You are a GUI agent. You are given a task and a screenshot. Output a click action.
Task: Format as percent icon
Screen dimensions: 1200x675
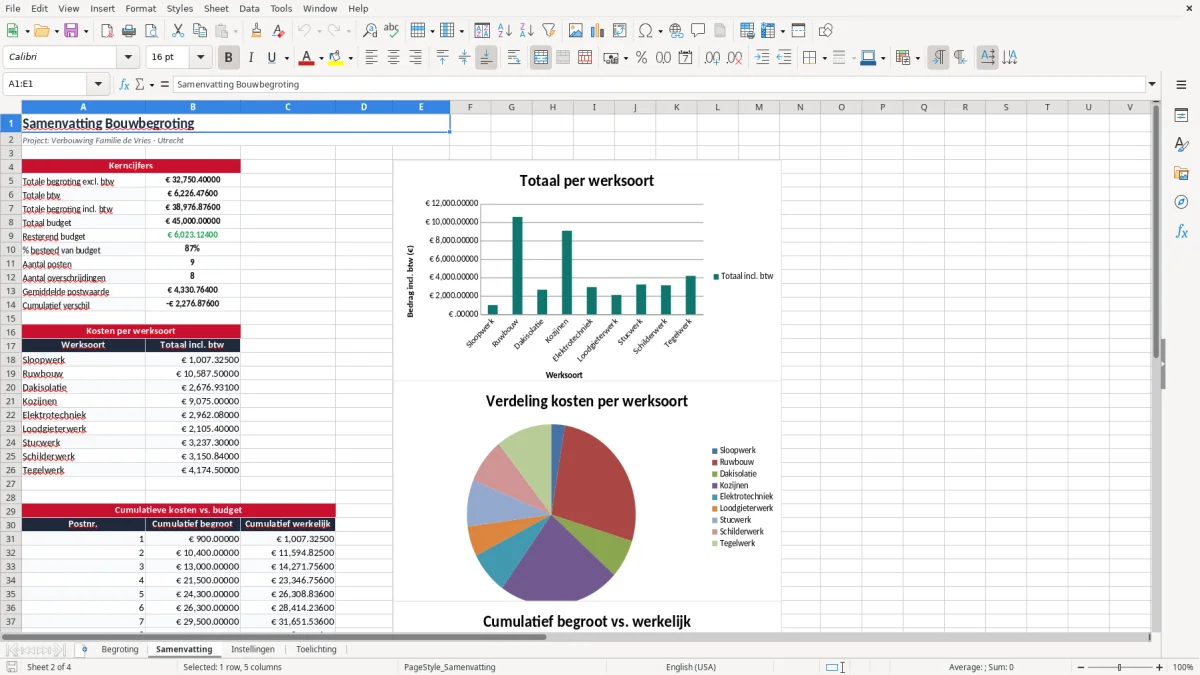642,58
